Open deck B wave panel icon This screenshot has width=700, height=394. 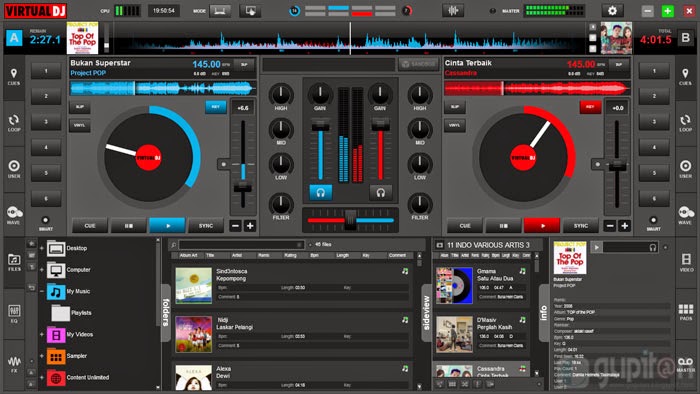(x=685, y=215)
